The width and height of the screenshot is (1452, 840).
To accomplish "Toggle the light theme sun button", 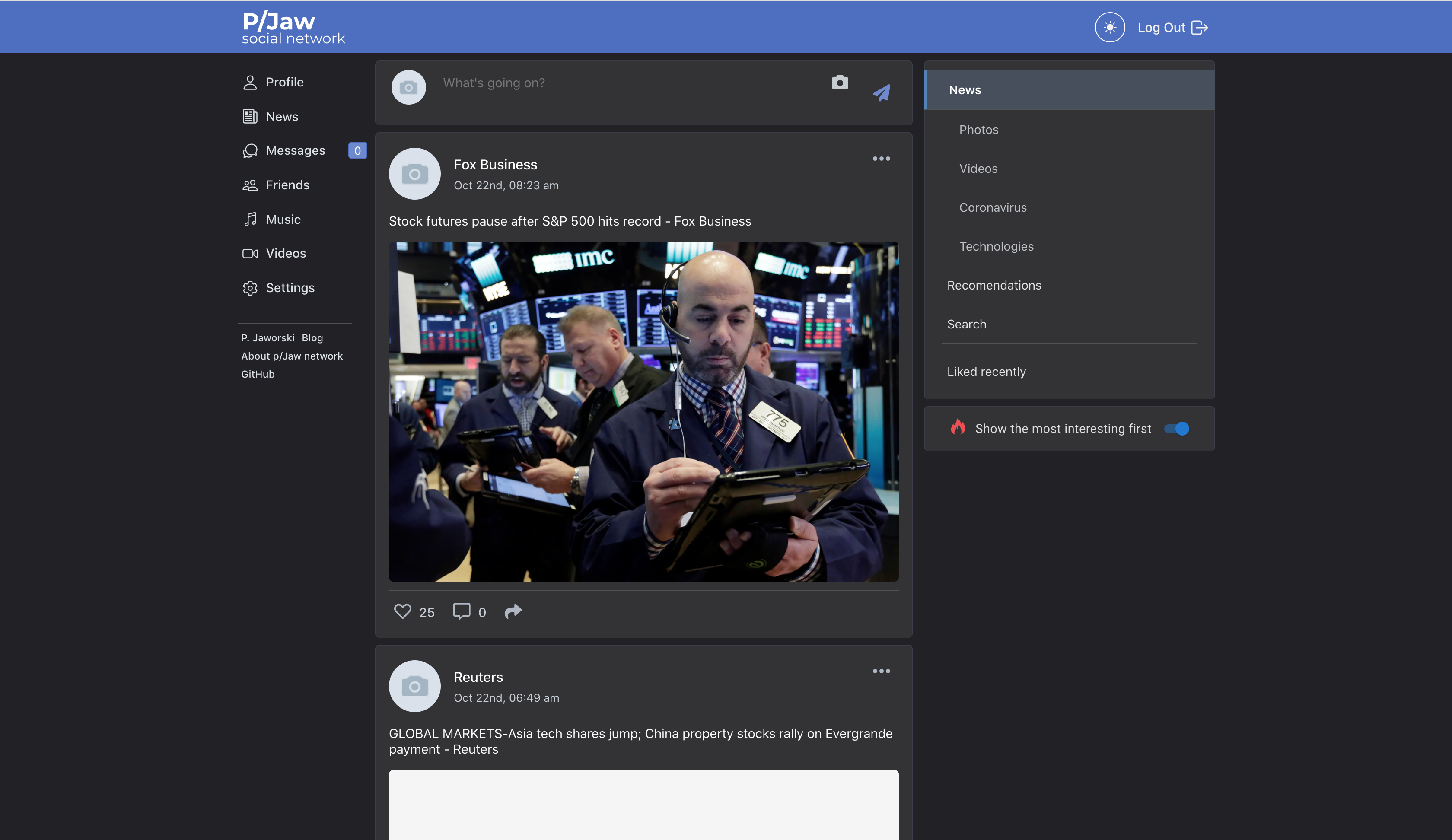I will pyautogui.click(x=1110, y=27).
